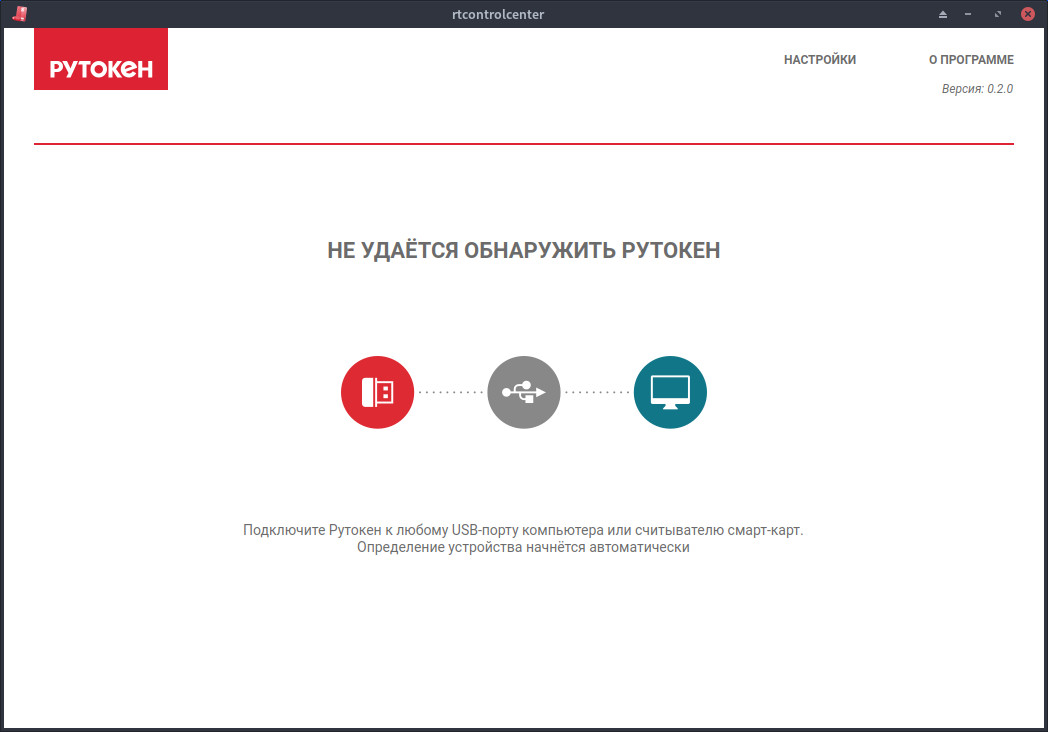Click the keep-above arrow button in title bar
Image resolution: width=1048 pixels, height=732 pixels.
click(943, 14)
